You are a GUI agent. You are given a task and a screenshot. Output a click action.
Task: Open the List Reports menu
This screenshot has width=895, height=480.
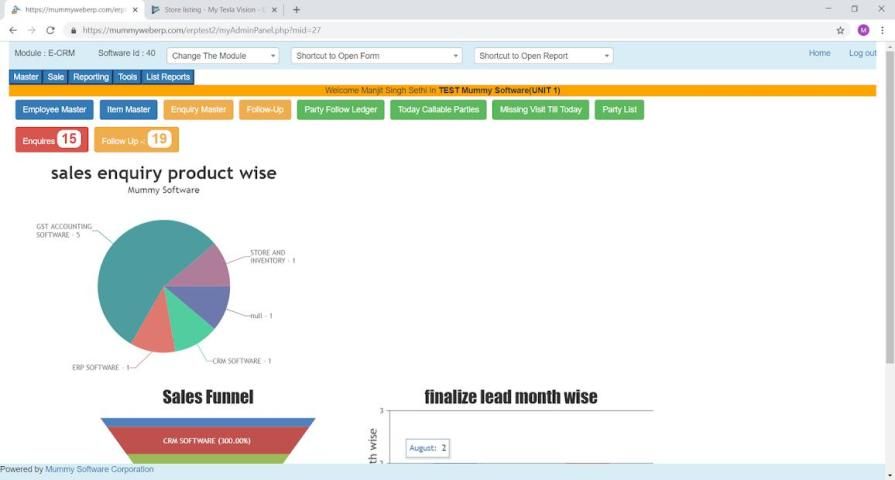click(x=167, y=77)
